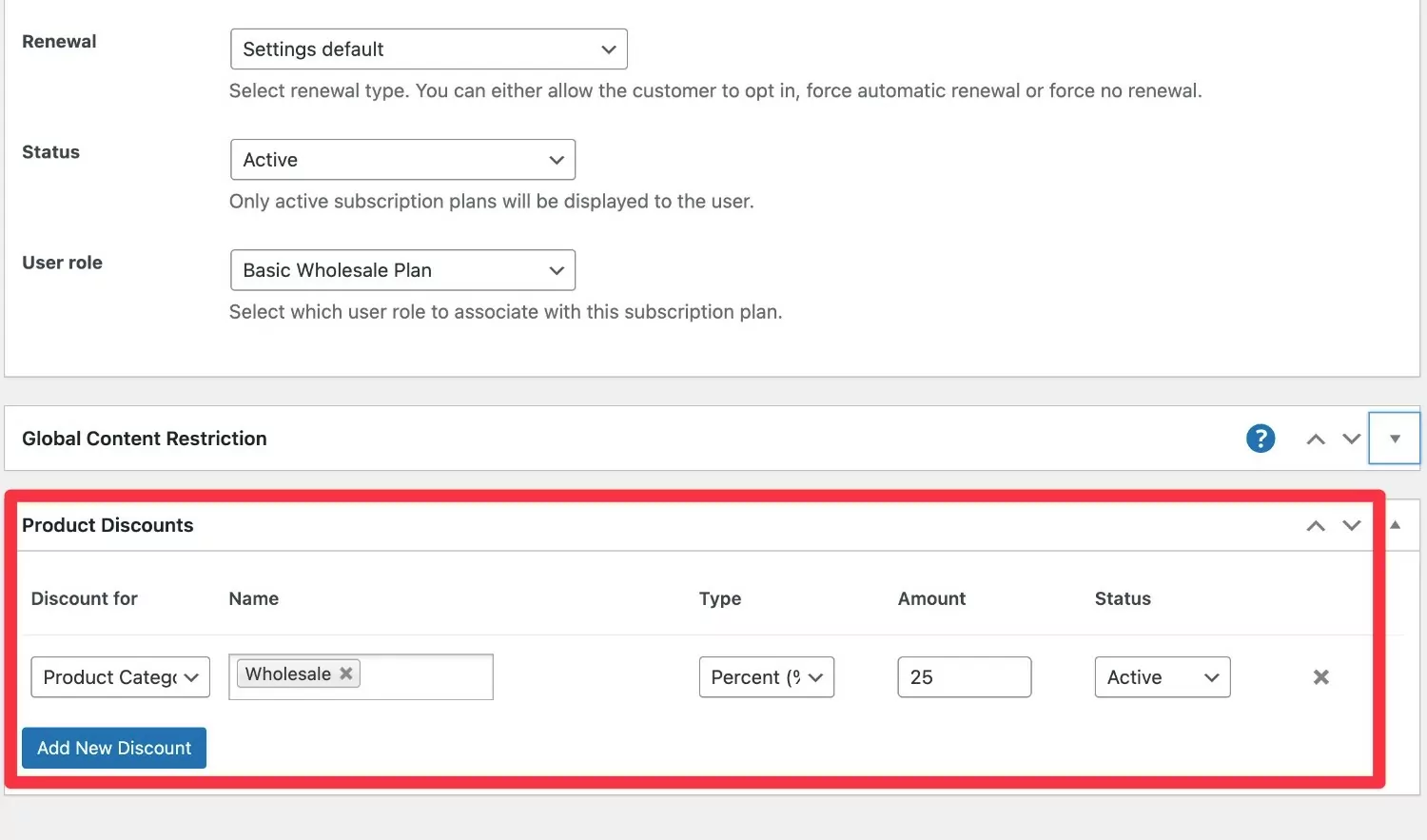Screen dimensions: 1427x840
Task: Expand the Global Content Restriction panel
Action: pyautogui.click(x=1395, y=439)
